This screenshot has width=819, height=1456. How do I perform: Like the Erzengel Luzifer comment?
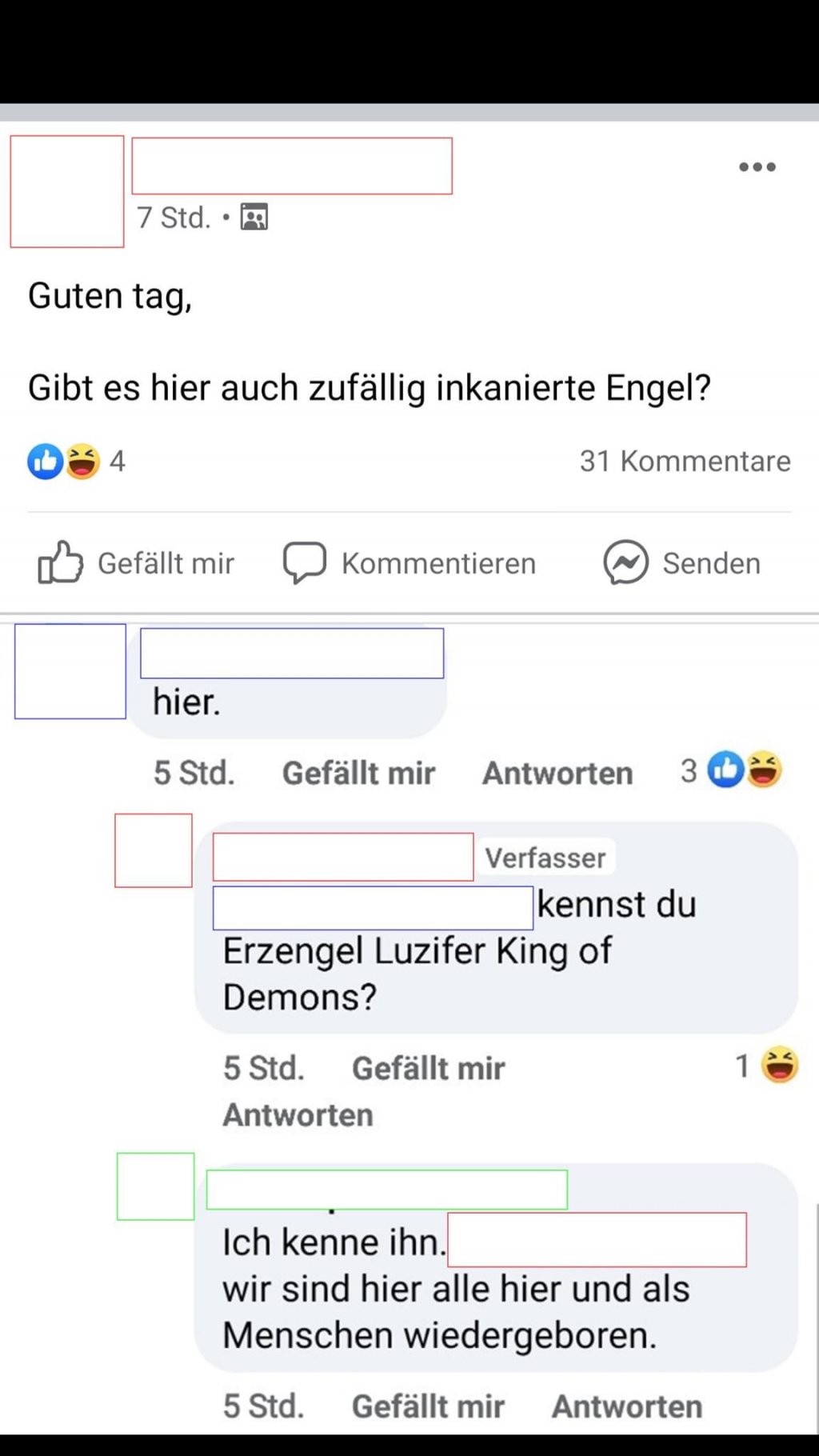click(428, 1069)
